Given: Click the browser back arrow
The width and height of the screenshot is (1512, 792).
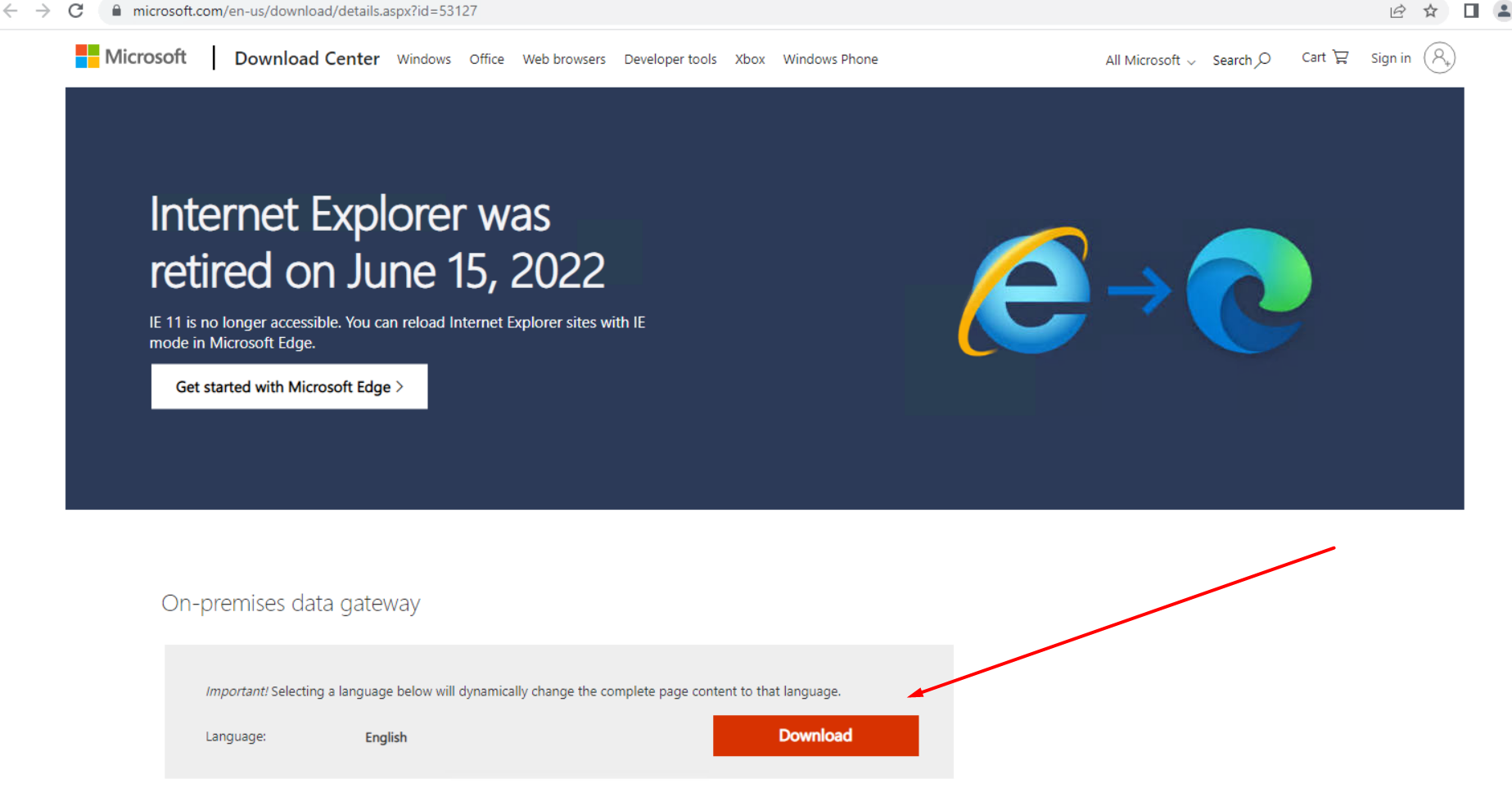Looking at the screenshot, I should (x=11, y=11).
